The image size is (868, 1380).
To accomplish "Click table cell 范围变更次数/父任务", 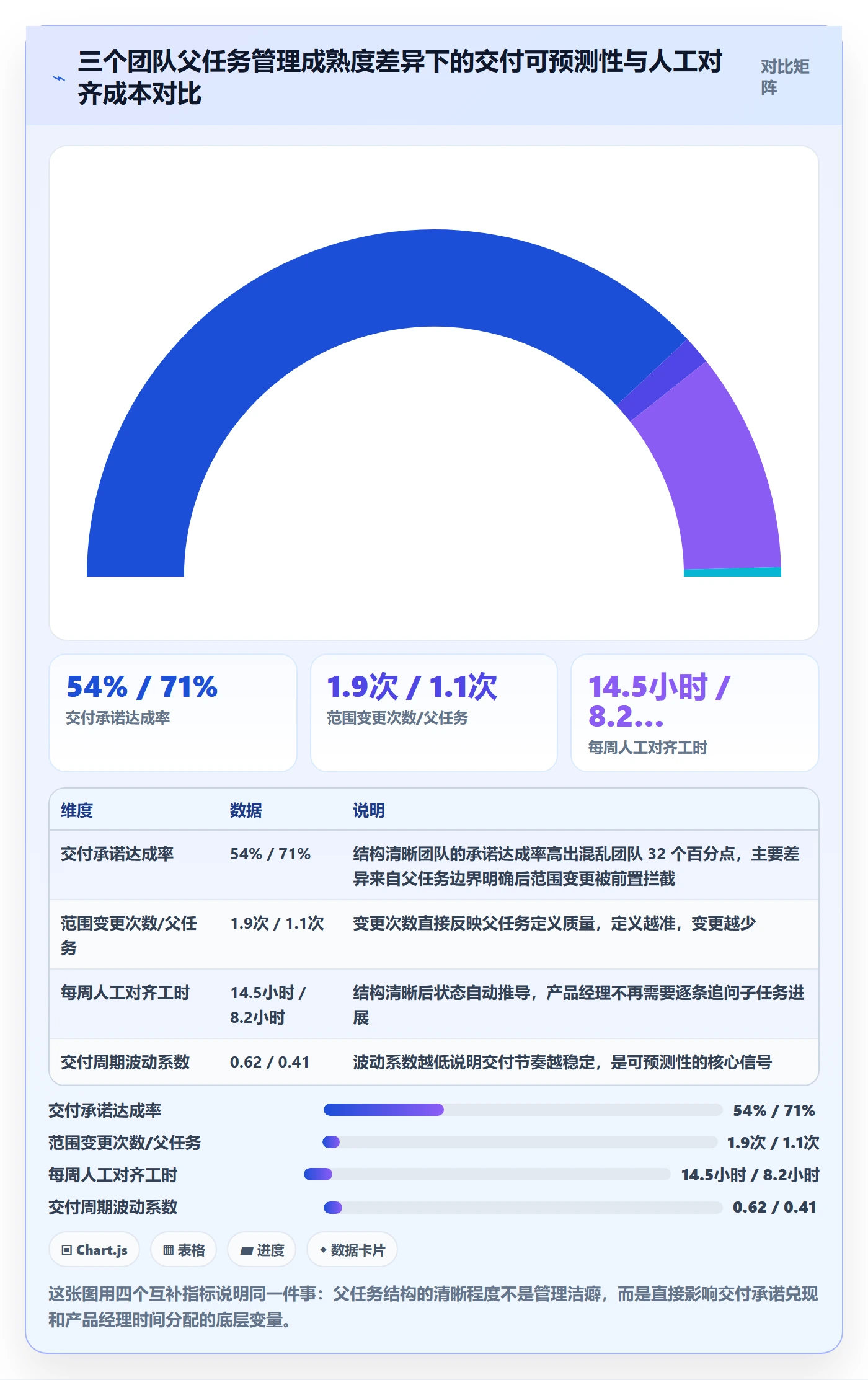I will (x=129, y=935).
